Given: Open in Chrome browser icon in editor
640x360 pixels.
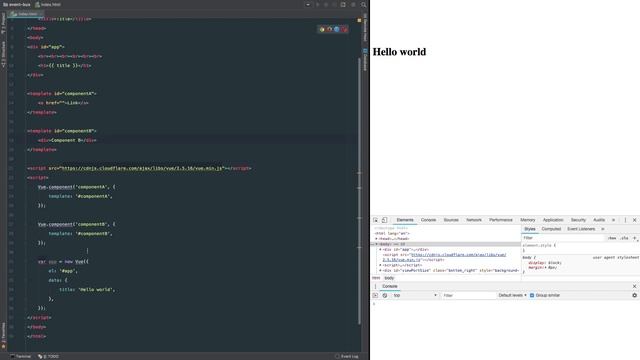Looking at the screenshot, I should click(x=322, y=29).
